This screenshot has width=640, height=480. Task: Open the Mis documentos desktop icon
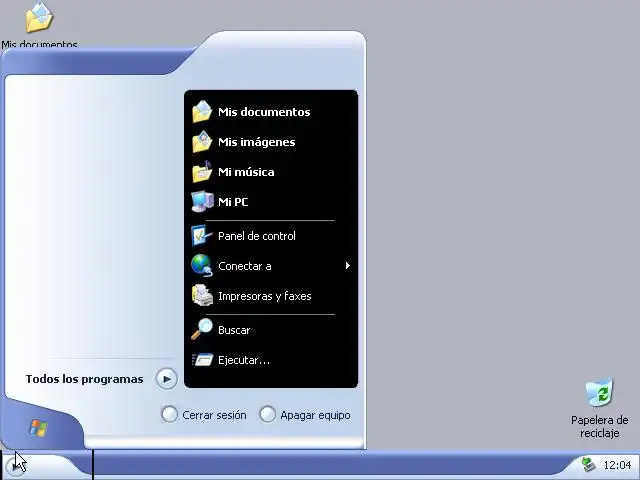[x=39, y=17]
